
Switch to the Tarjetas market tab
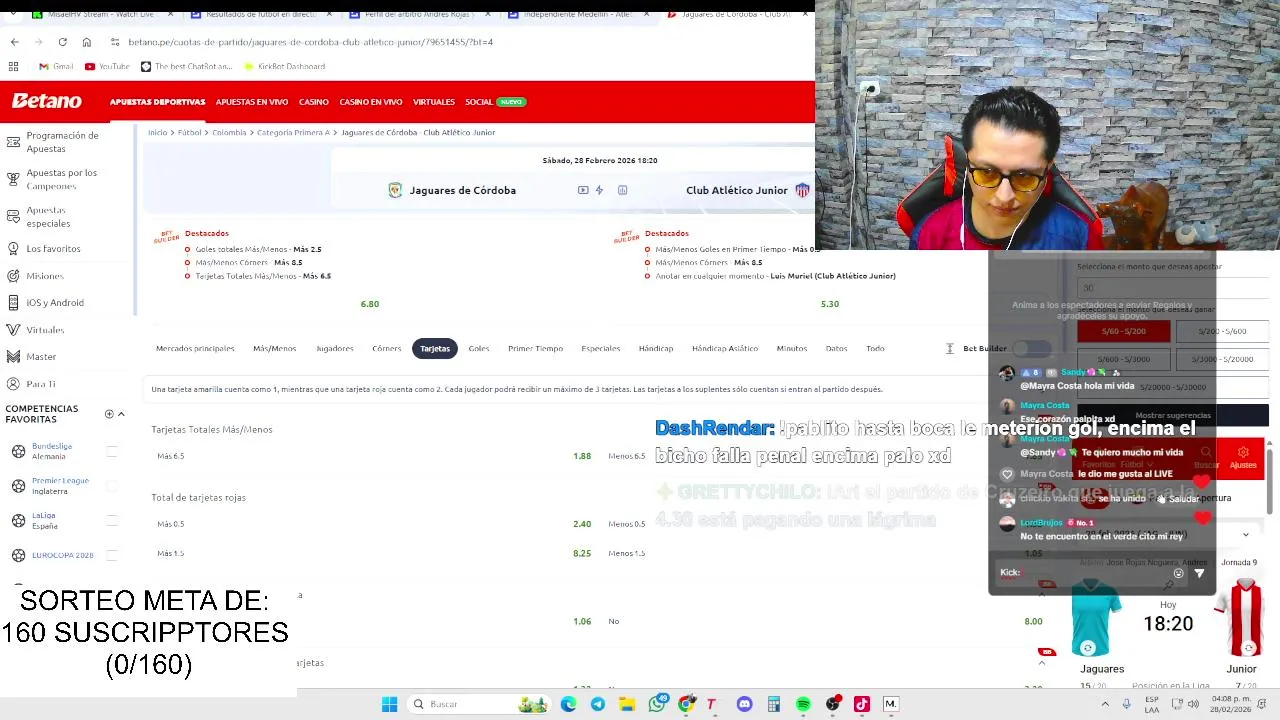click(x=435, y=348)
